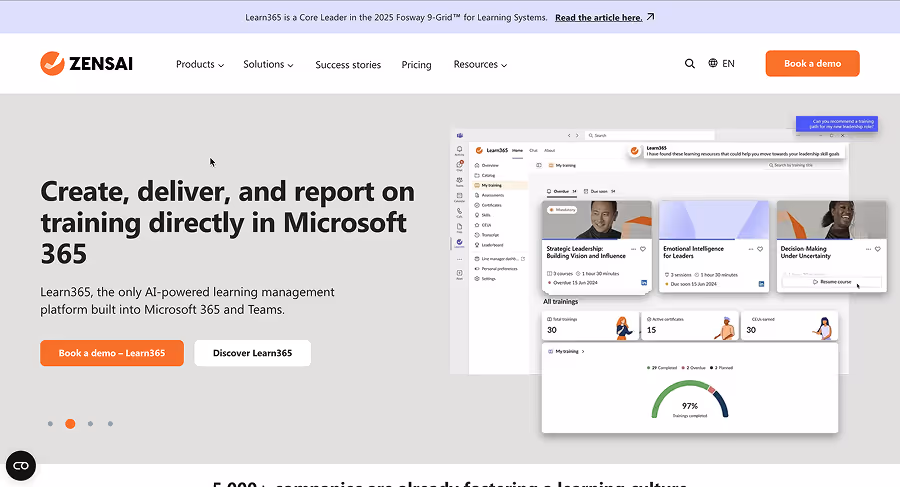Image resolution: width=900 pixels, height=487 pixels.
Task: Follow the 'Read the article here.' link
Action: click(x=599, y=17)
